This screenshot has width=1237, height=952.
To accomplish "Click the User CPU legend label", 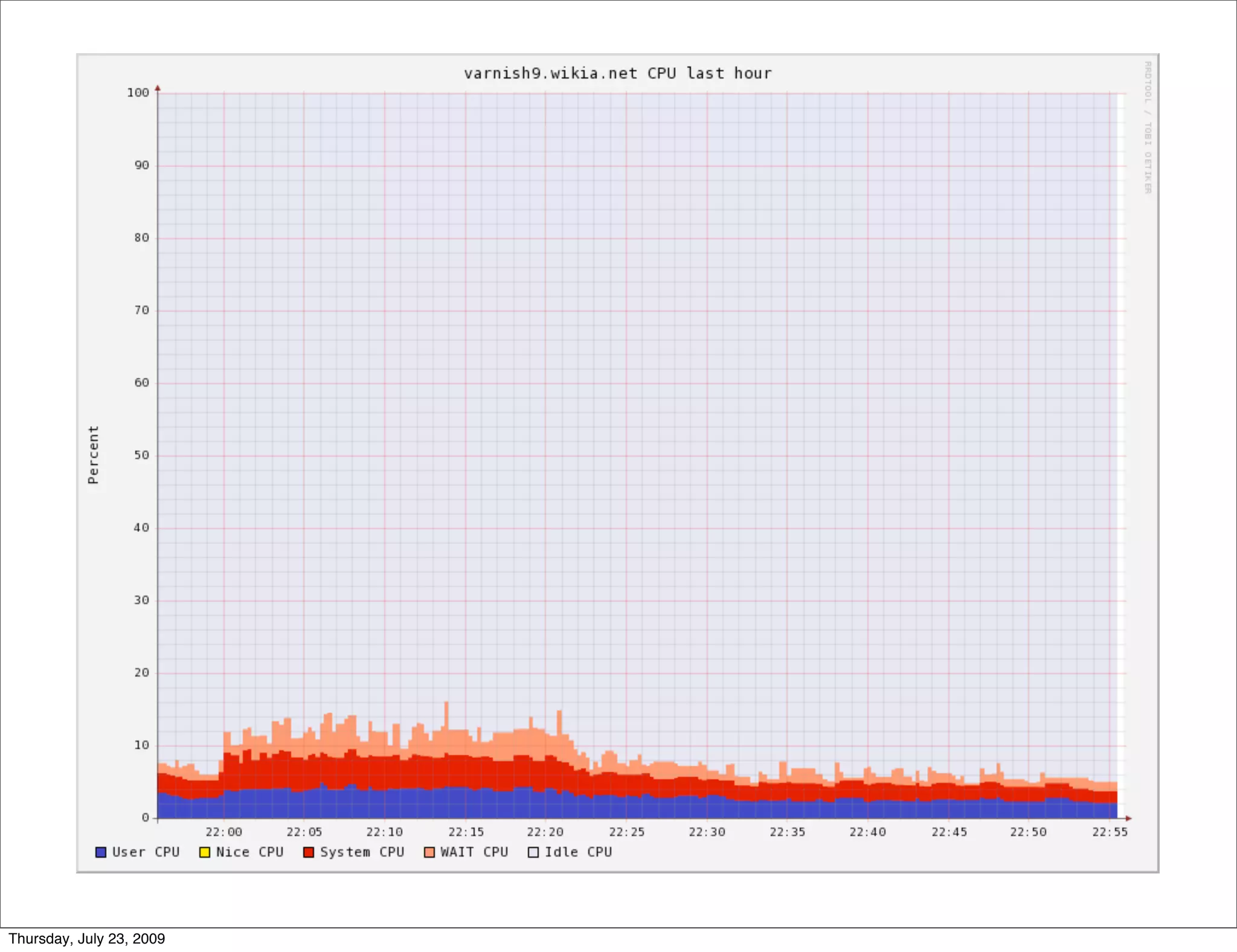I will click(146, 852).
